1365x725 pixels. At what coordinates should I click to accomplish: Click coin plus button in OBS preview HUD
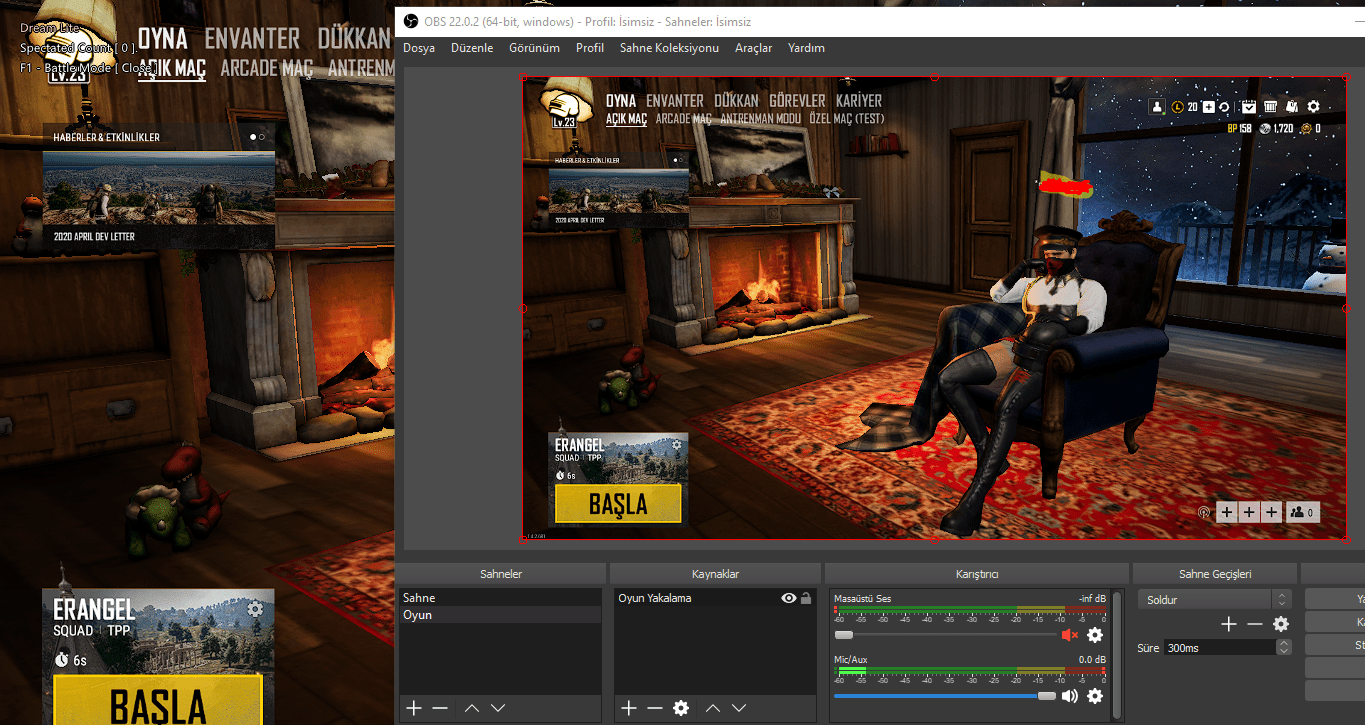tap(1208, 106)
